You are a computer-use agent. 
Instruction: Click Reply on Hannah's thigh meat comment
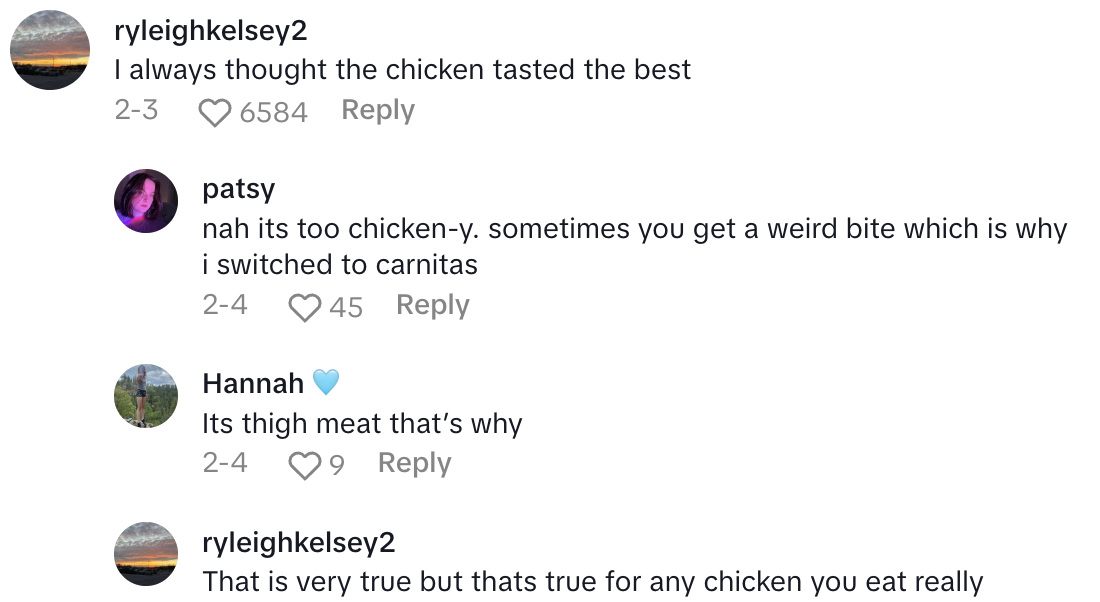coord(413,462)
